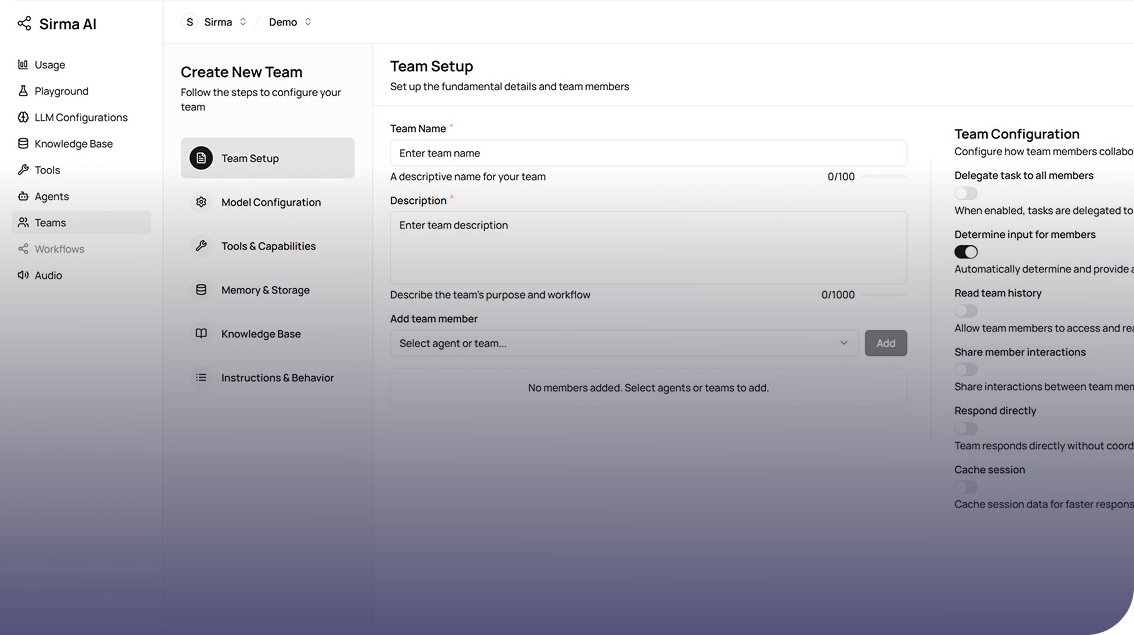This screenshot has width=1134, height=635.
Task: Click the Instructions & Behavior list icon
Action: 201,378
